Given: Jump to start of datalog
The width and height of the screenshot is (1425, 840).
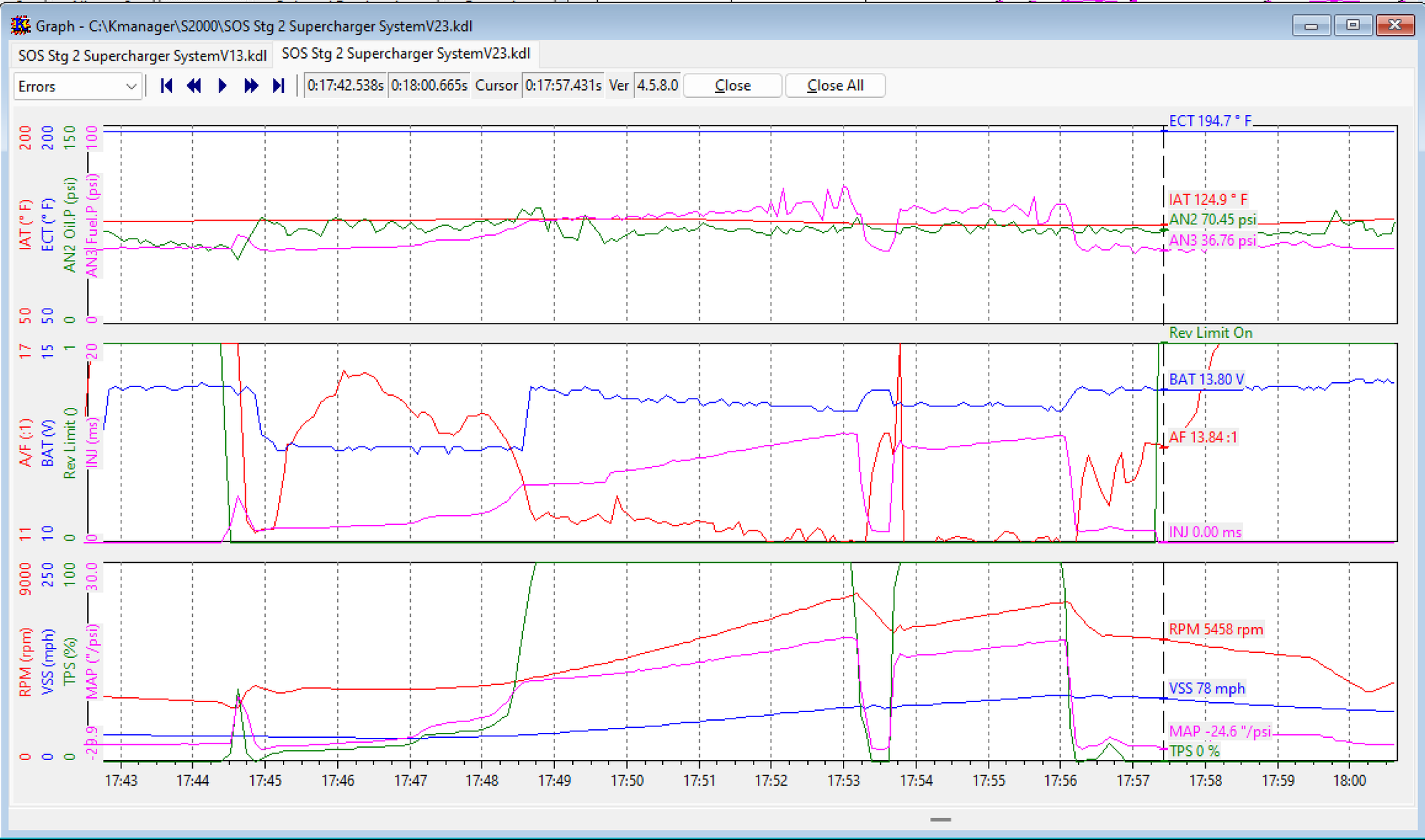Looking at the screenshot, I should [166, 86].
